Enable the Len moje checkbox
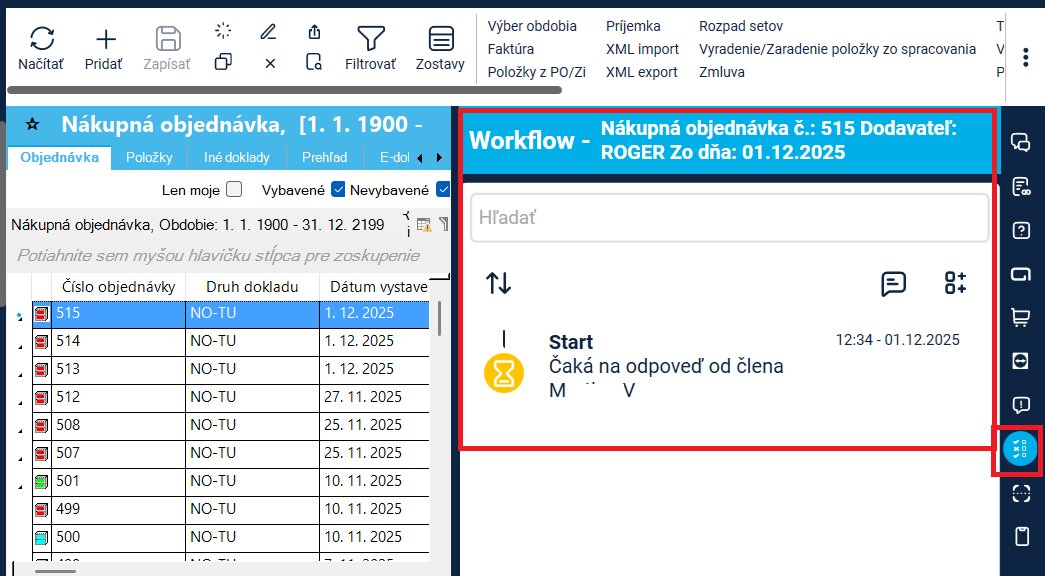This screenshot has width=1045, height=576. point(234,190)
